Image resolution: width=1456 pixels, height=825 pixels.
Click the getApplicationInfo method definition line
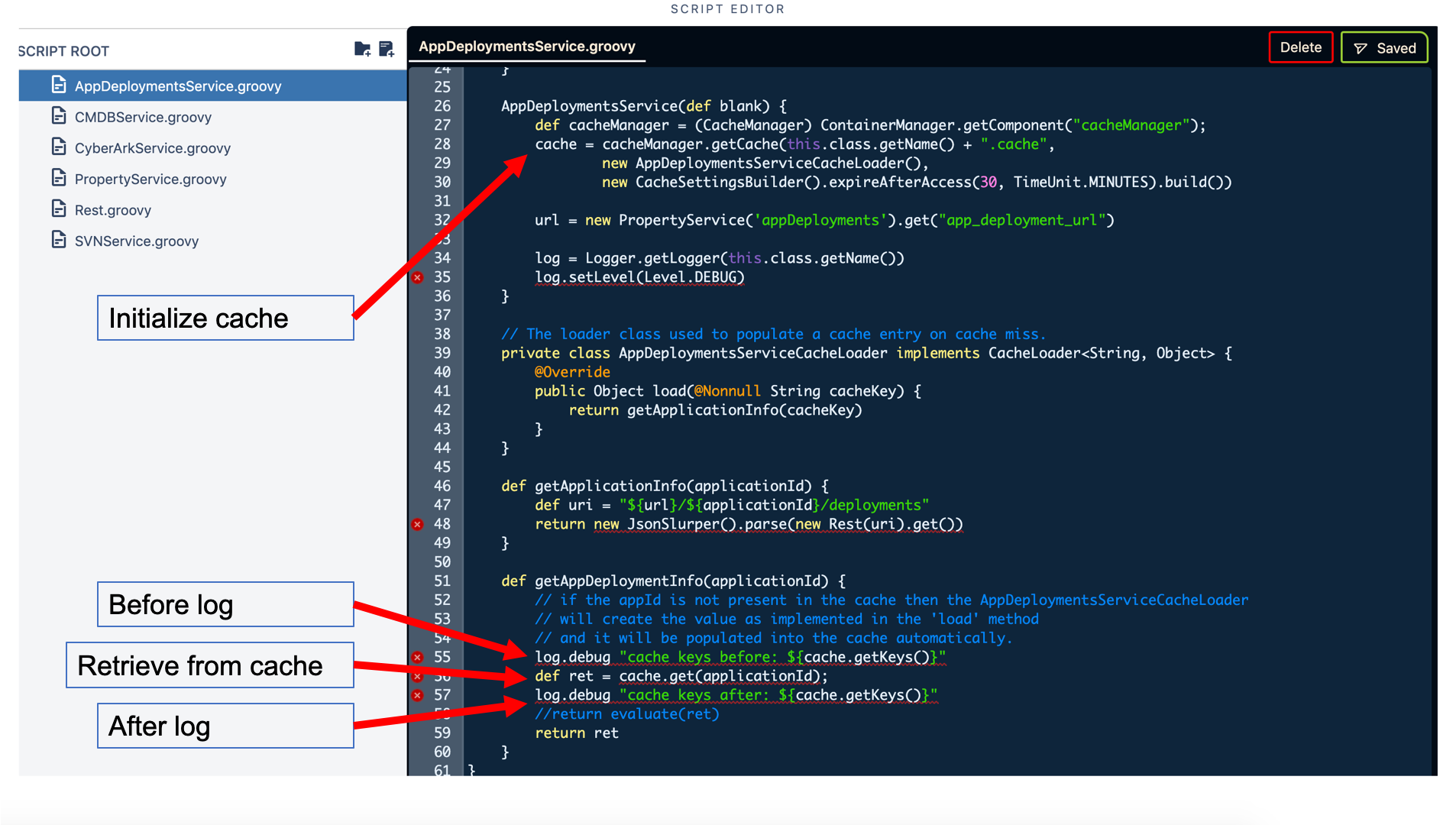[x=665, y=486]
